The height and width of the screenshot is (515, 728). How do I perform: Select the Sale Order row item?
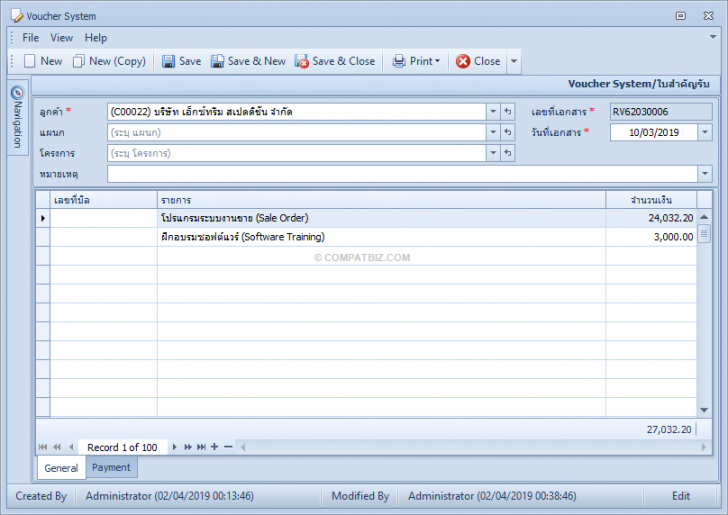(381, 218)
